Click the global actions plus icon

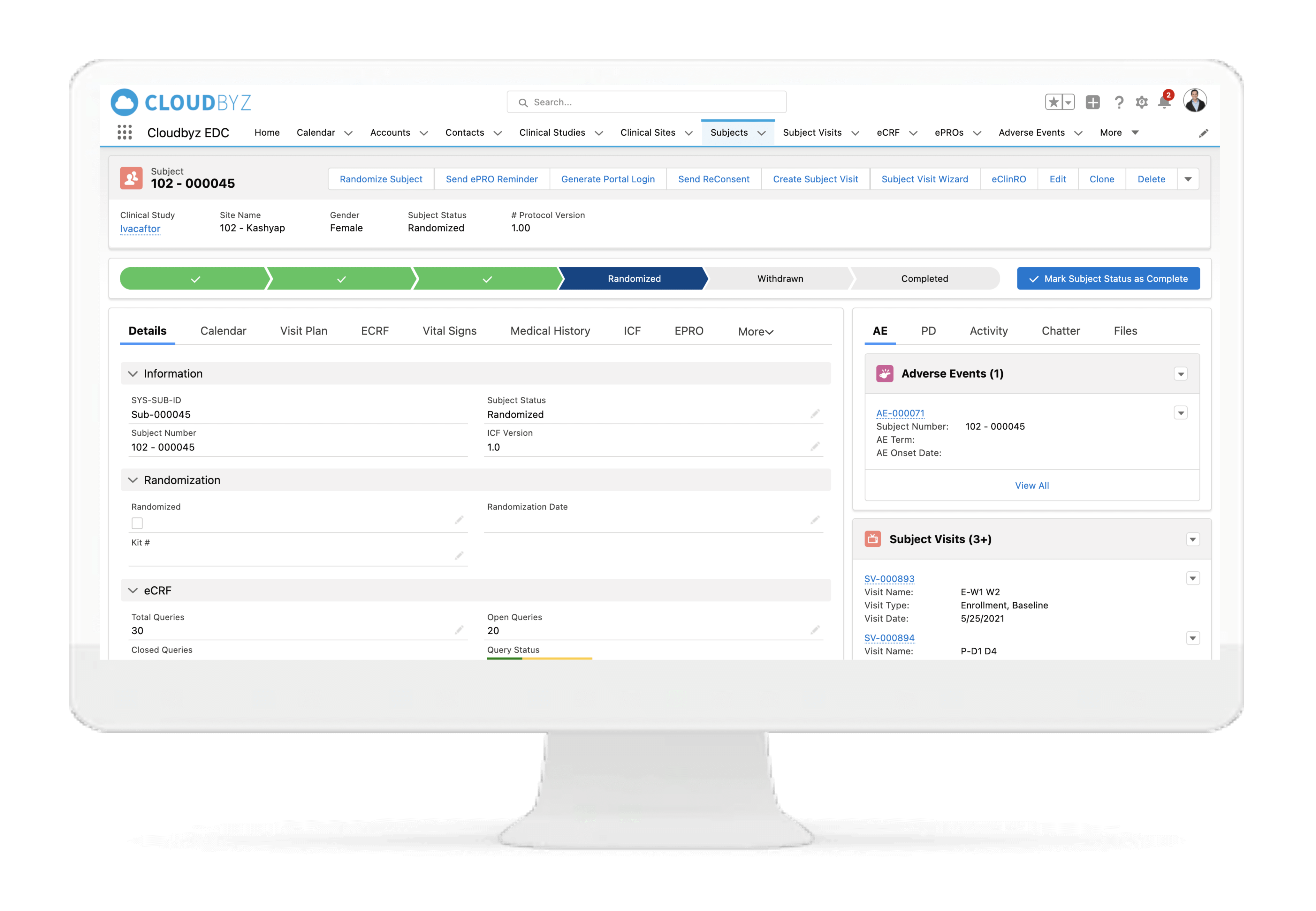pos(1092,102)
